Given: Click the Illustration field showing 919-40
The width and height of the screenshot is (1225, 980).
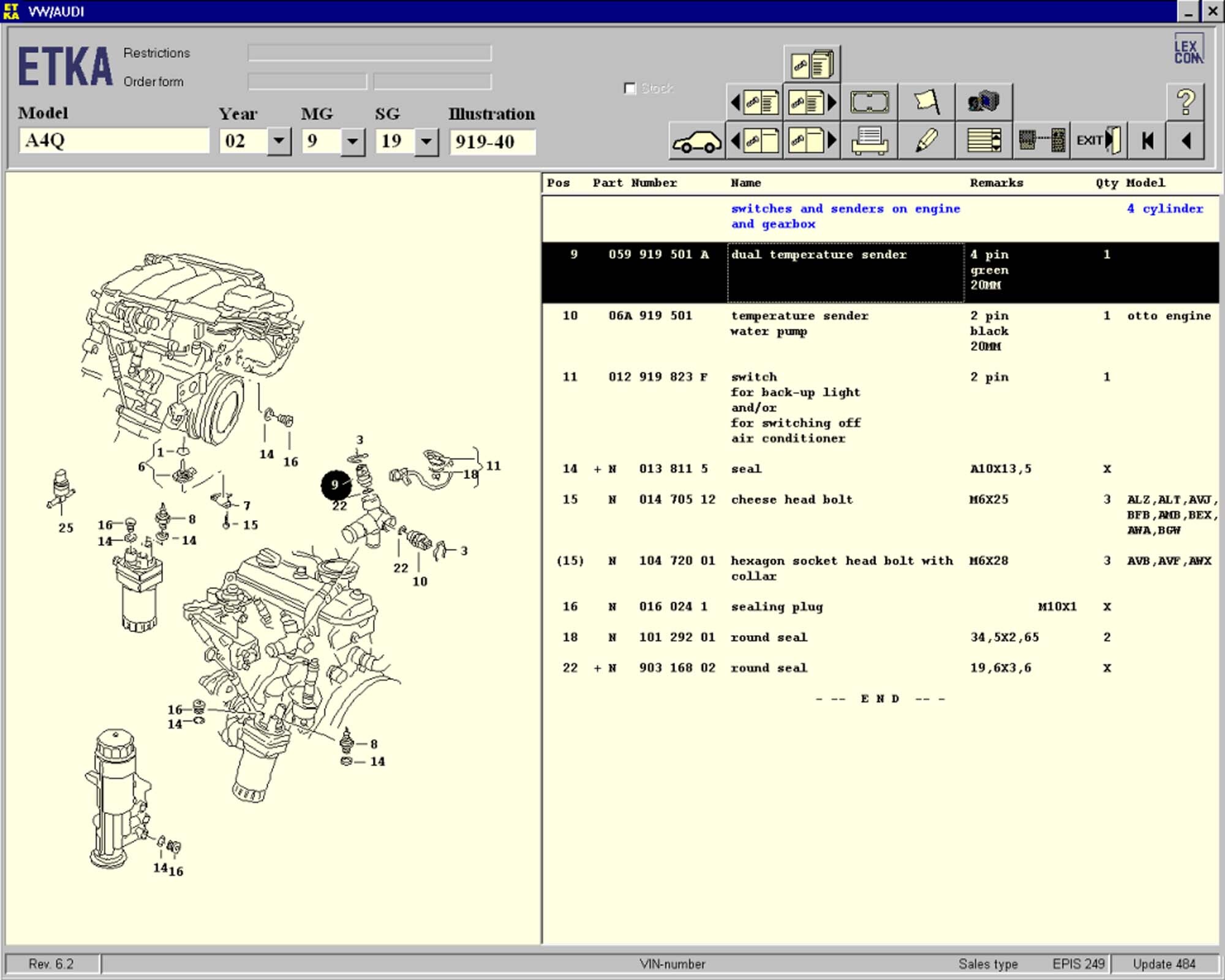Looking at the screenshot, I should point(492,141).
